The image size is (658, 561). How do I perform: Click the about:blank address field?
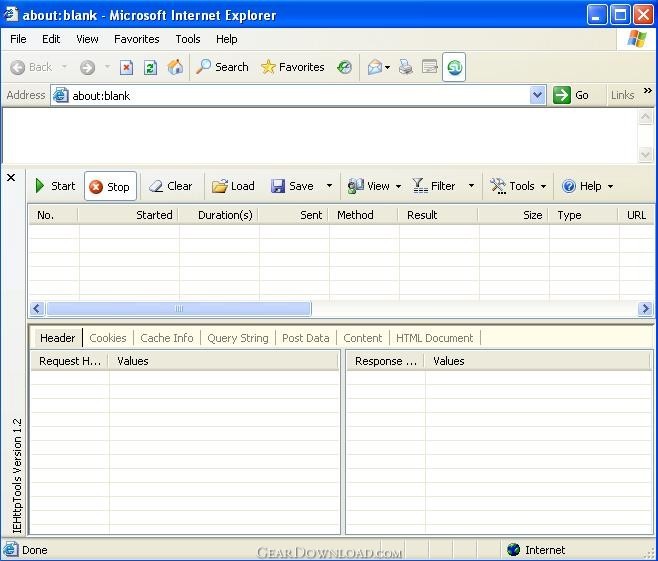[290, 95]
